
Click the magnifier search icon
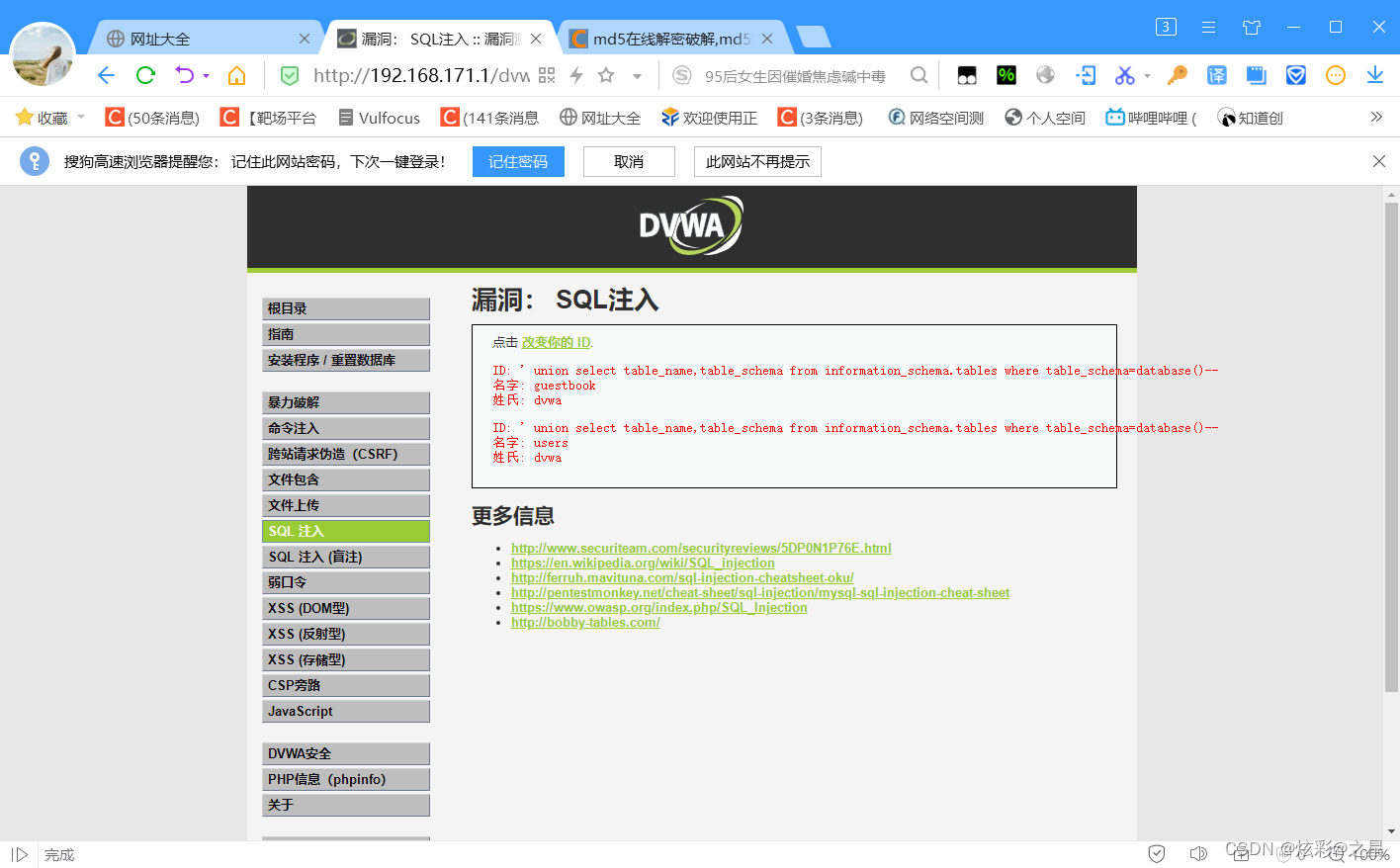point(919,75)
